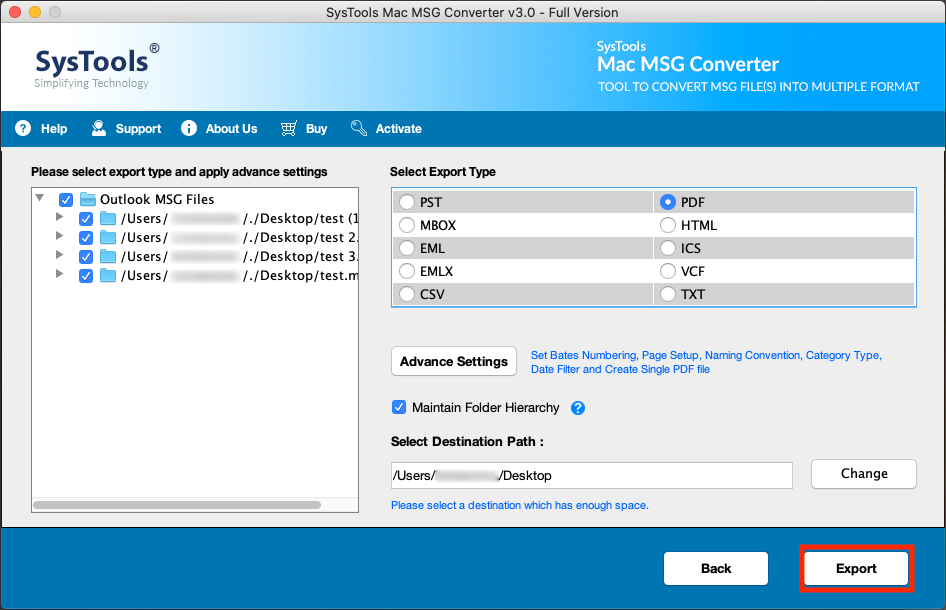The height and width of the screenshot is (610, 946).
Task: Open Advance Settings
Action: pyautogui.click(x=453, y=361)
